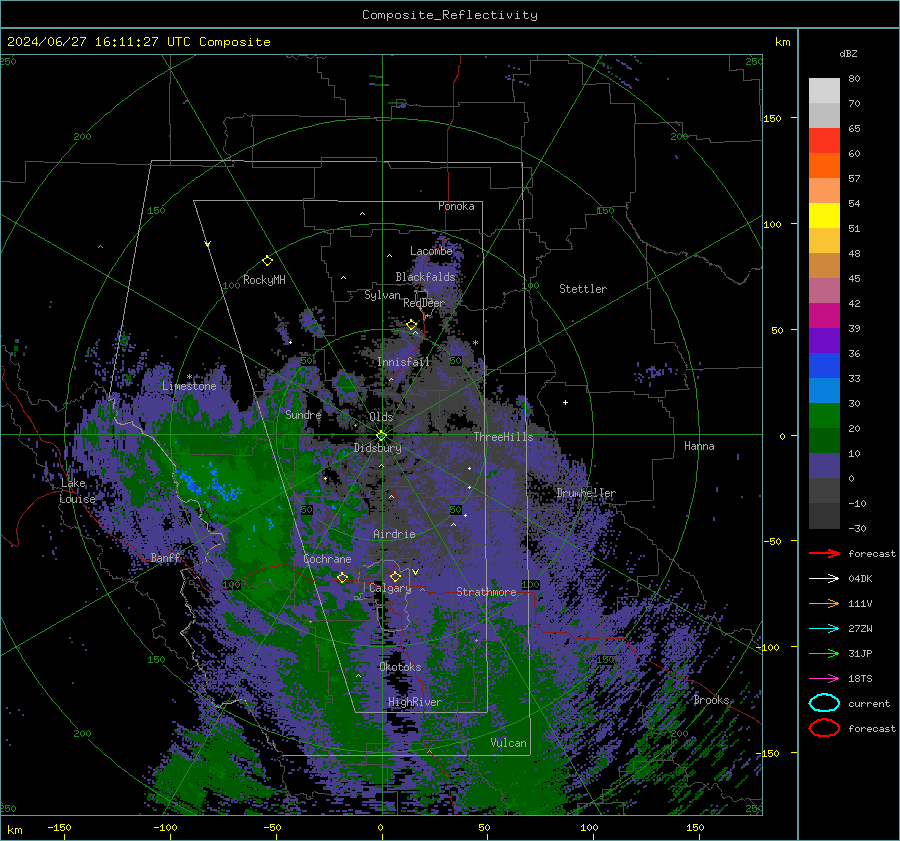Click the Lake Louise label
The height and width of the screenshot is (841, 900).
tap(77, 491)
